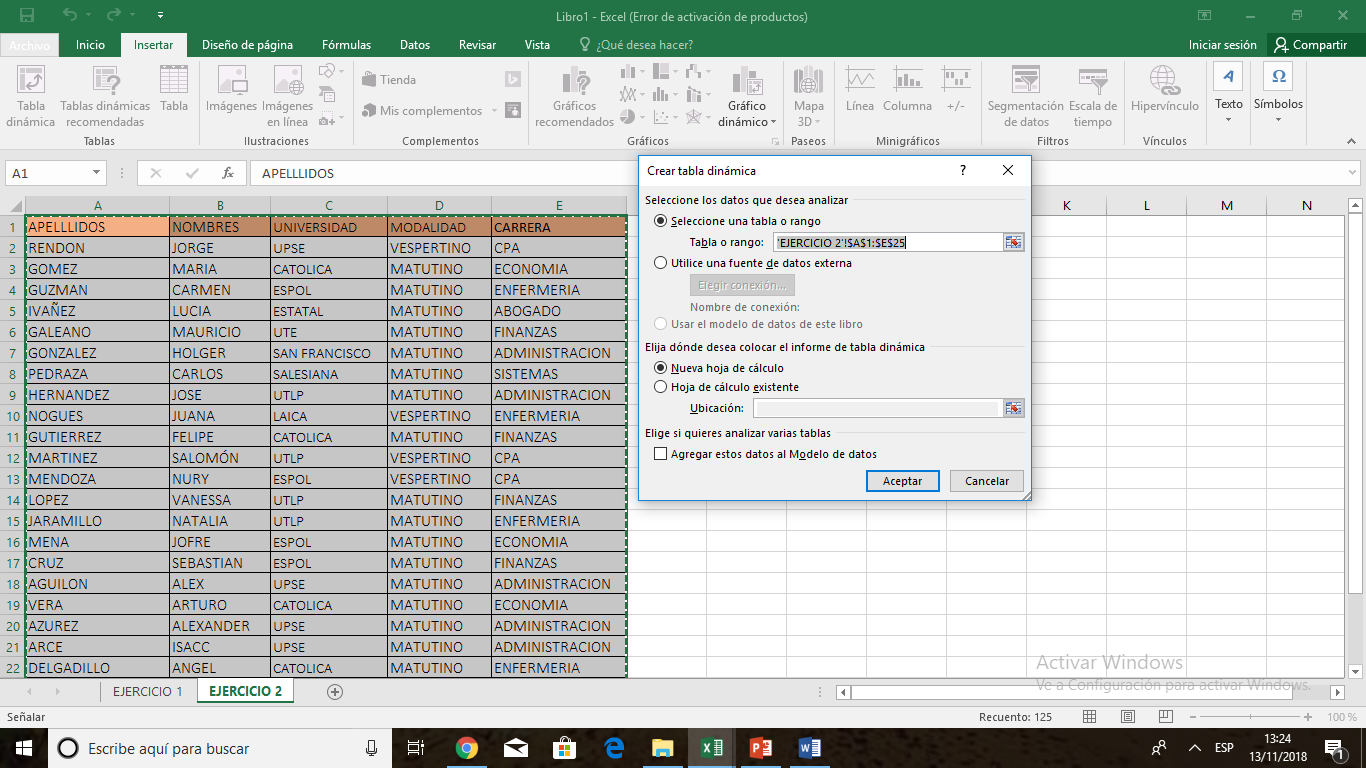Insert a new sheet with plus icon

coord(335,692)
